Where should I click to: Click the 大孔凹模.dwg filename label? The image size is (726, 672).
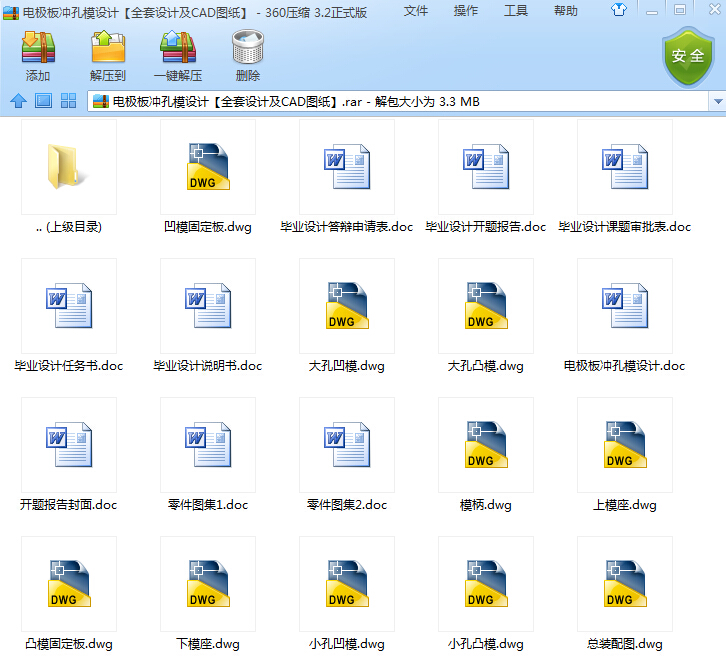click(x=347, y=366)
